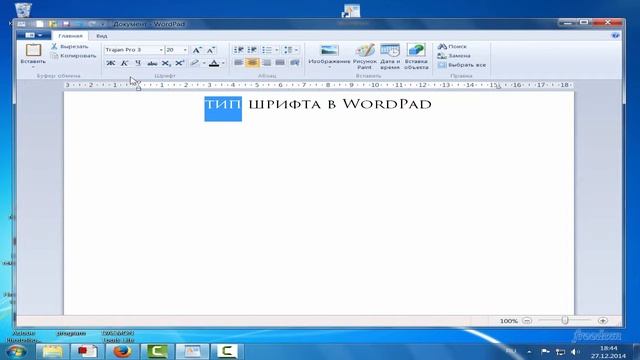Open Firefox from taskbar
640x360 pixels.
[x=122, y=351]
